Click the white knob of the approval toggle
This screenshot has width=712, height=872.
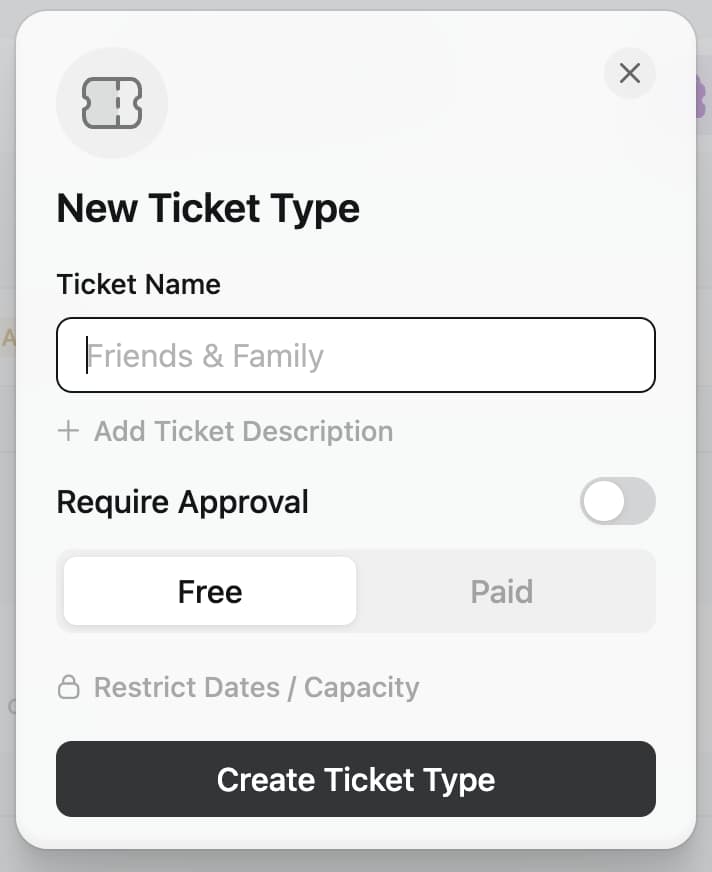tap(603, 501)
